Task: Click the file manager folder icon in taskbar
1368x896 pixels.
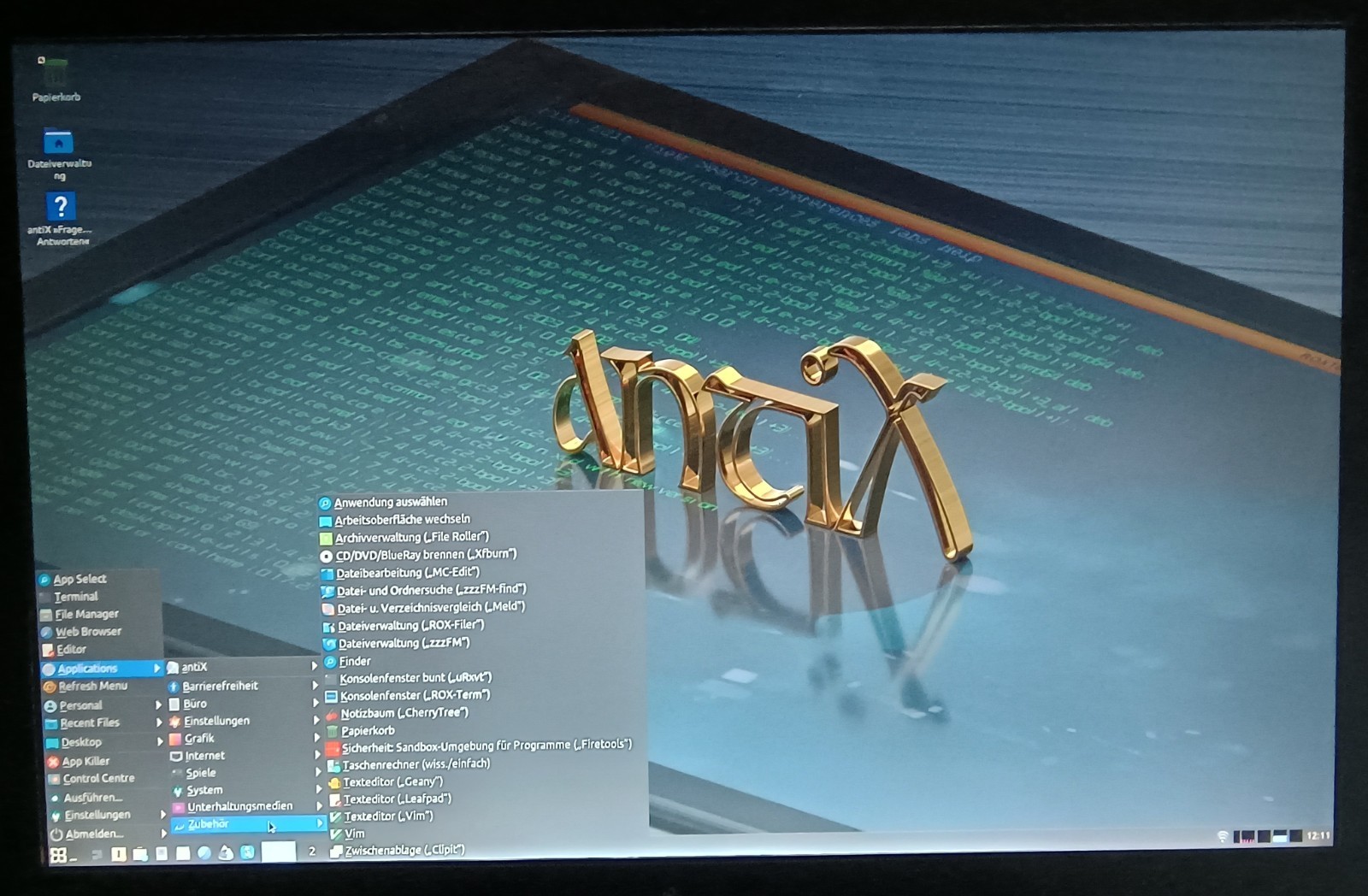Action: point(139,853)
